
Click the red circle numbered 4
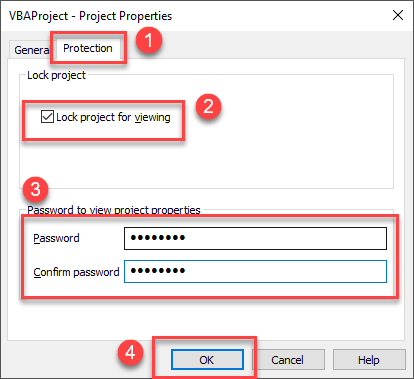(x=130, y=352)
